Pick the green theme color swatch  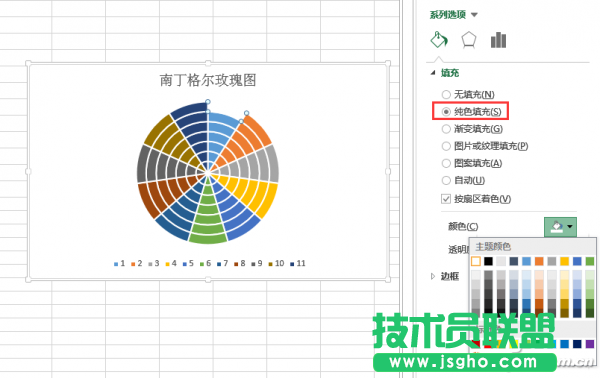point(590,261)
